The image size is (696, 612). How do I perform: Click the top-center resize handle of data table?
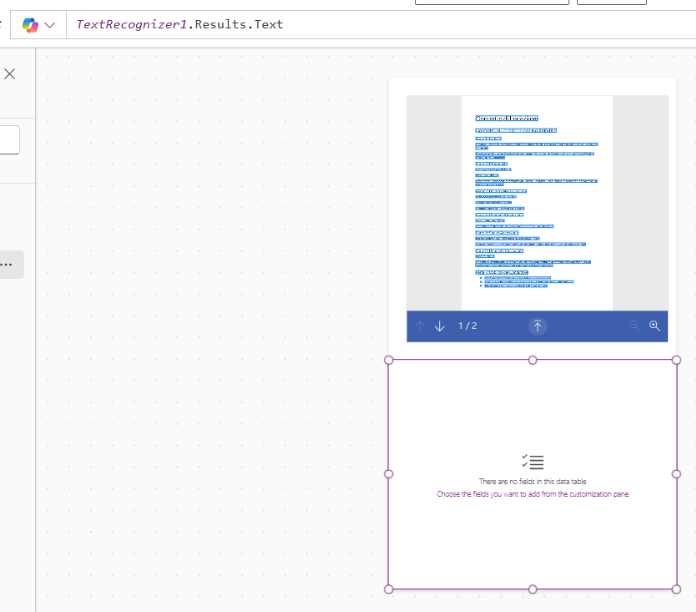pyautogui.click(x=532, y=360)
